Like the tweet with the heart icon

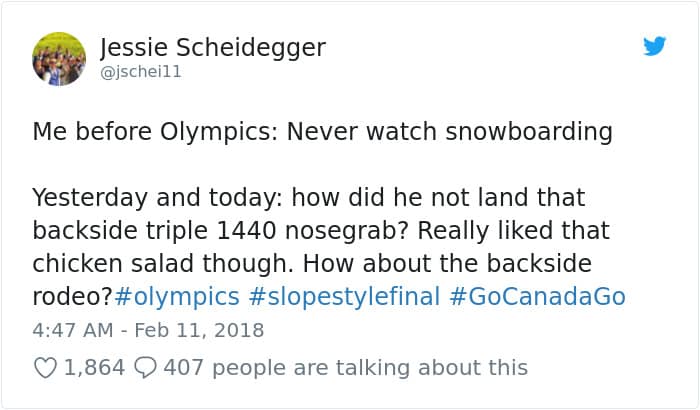[x=45, y=368]
